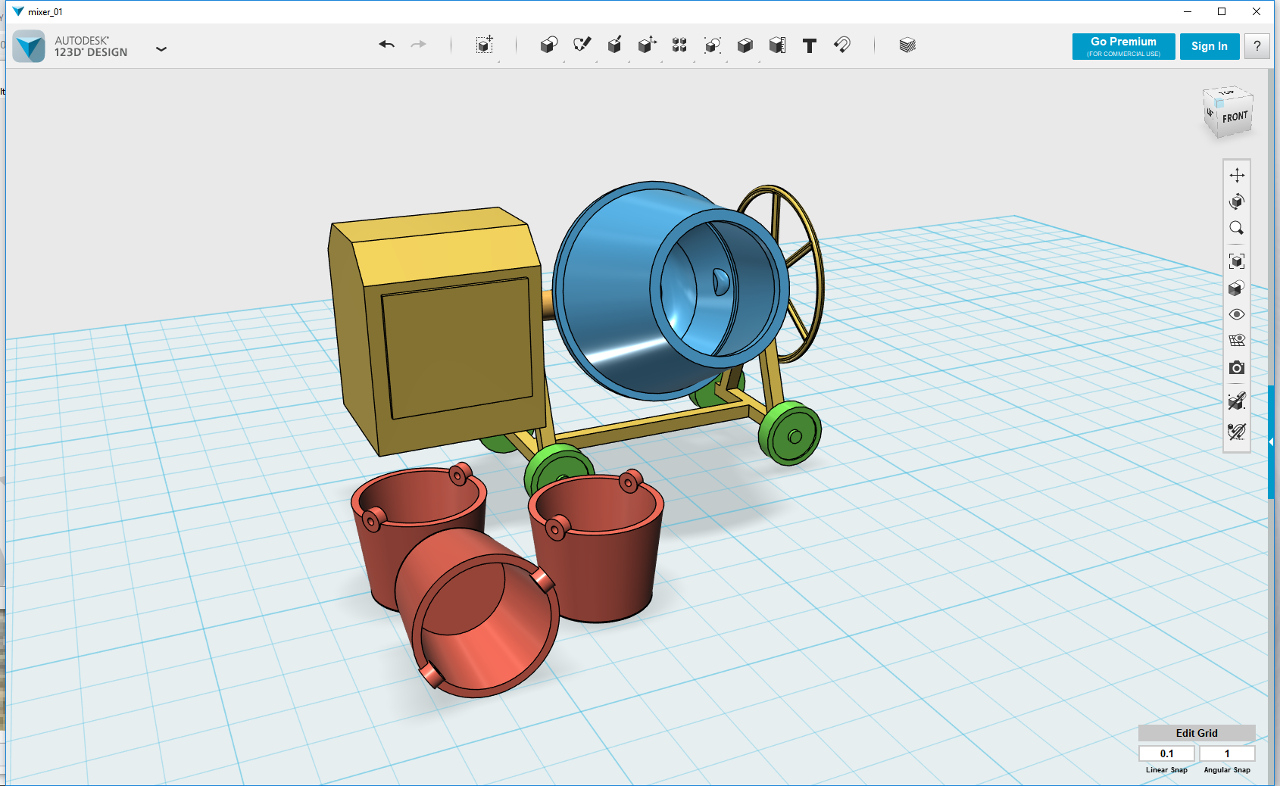Toggle snapping while moving objects
Viewport: 1280px width, 786px height.
coord(1237,401)
